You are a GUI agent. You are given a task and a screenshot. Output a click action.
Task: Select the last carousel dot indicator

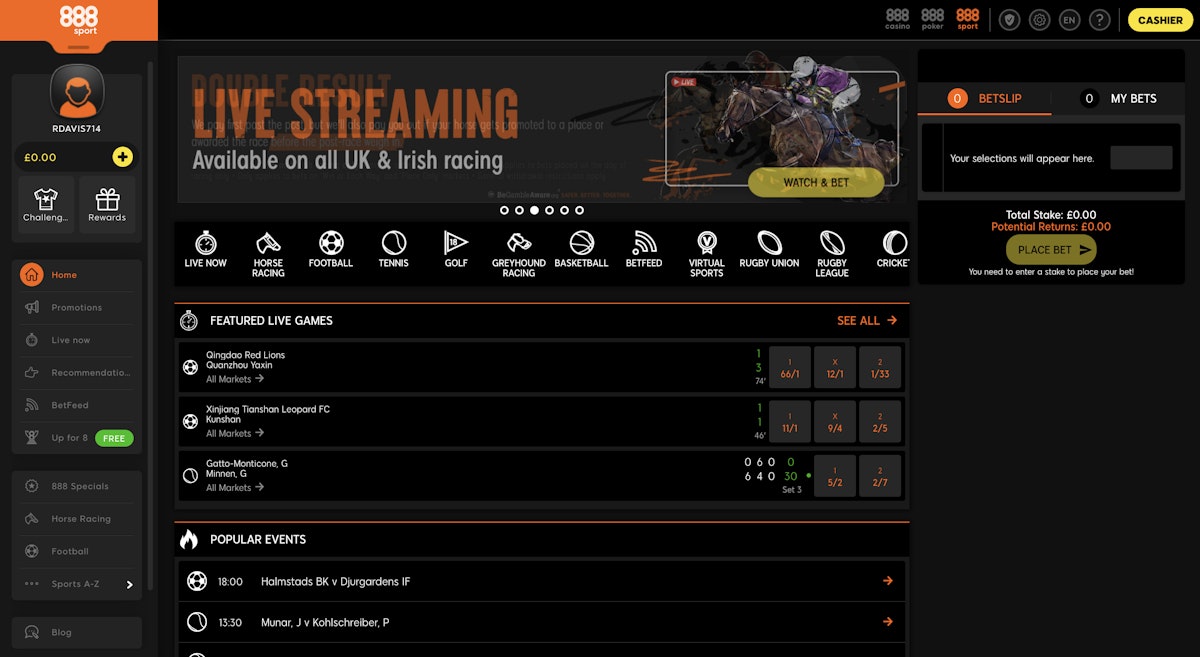[579, 210]
